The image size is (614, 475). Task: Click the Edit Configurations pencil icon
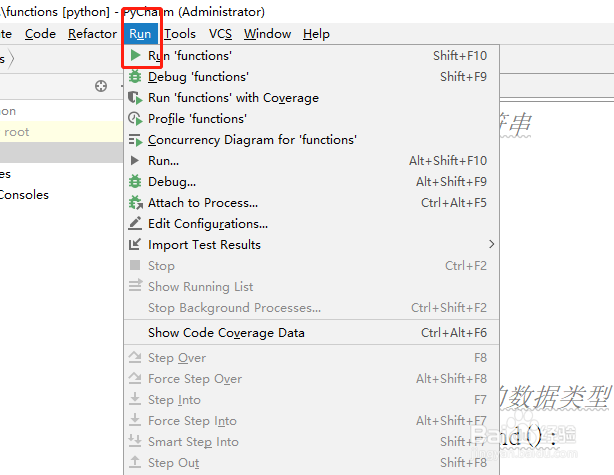135,223
